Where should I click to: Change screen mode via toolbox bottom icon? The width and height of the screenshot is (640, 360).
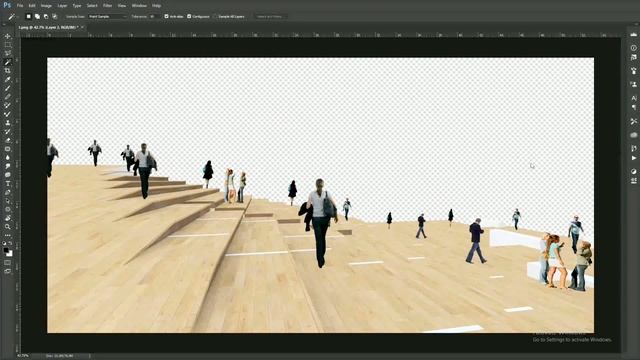point(7,271)
